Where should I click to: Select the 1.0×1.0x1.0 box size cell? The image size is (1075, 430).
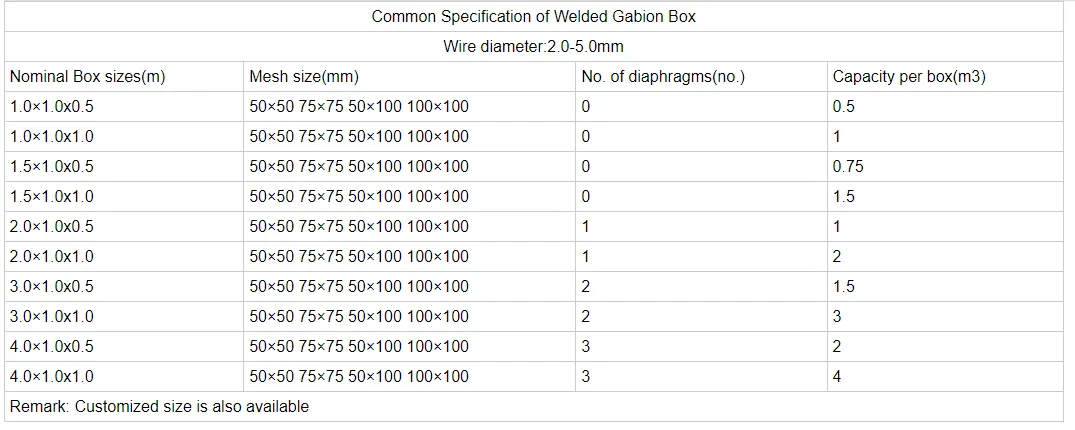[x=124, y=136]
